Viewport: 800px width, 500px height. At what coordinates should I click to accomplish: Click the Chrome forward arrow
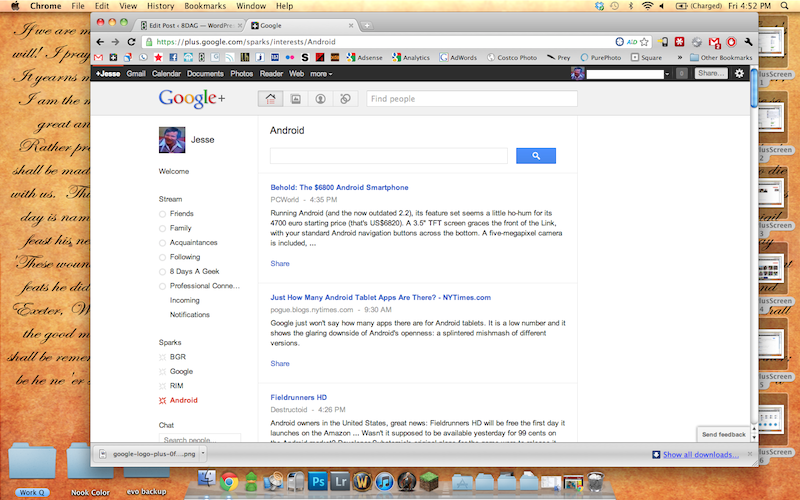coord(115,42)
